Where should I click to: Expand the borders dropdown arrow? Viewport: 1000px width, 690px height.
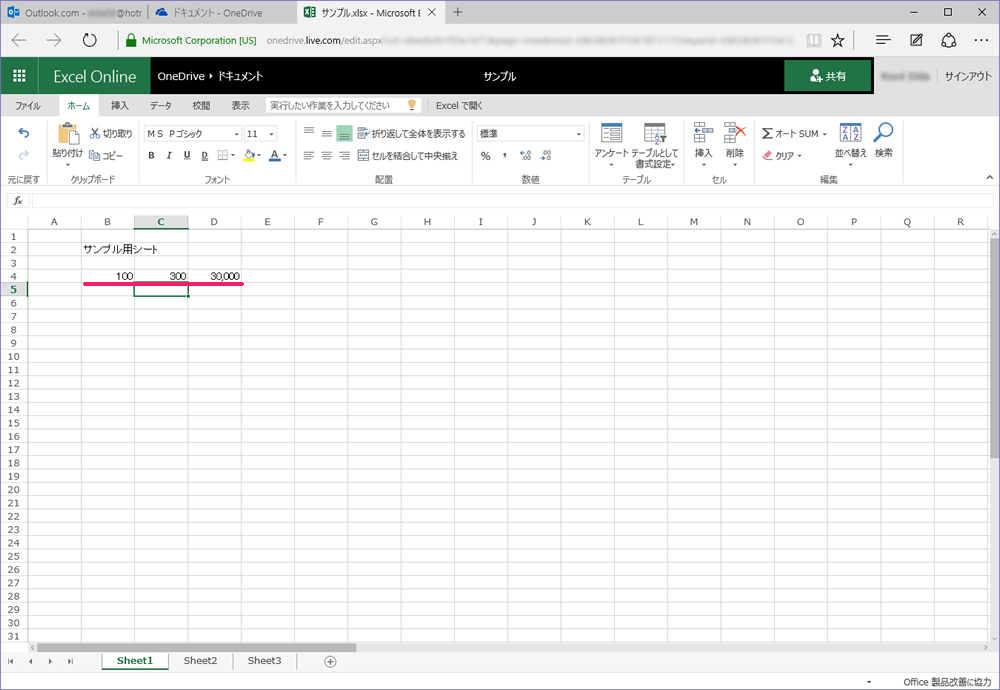click(233, 155)
